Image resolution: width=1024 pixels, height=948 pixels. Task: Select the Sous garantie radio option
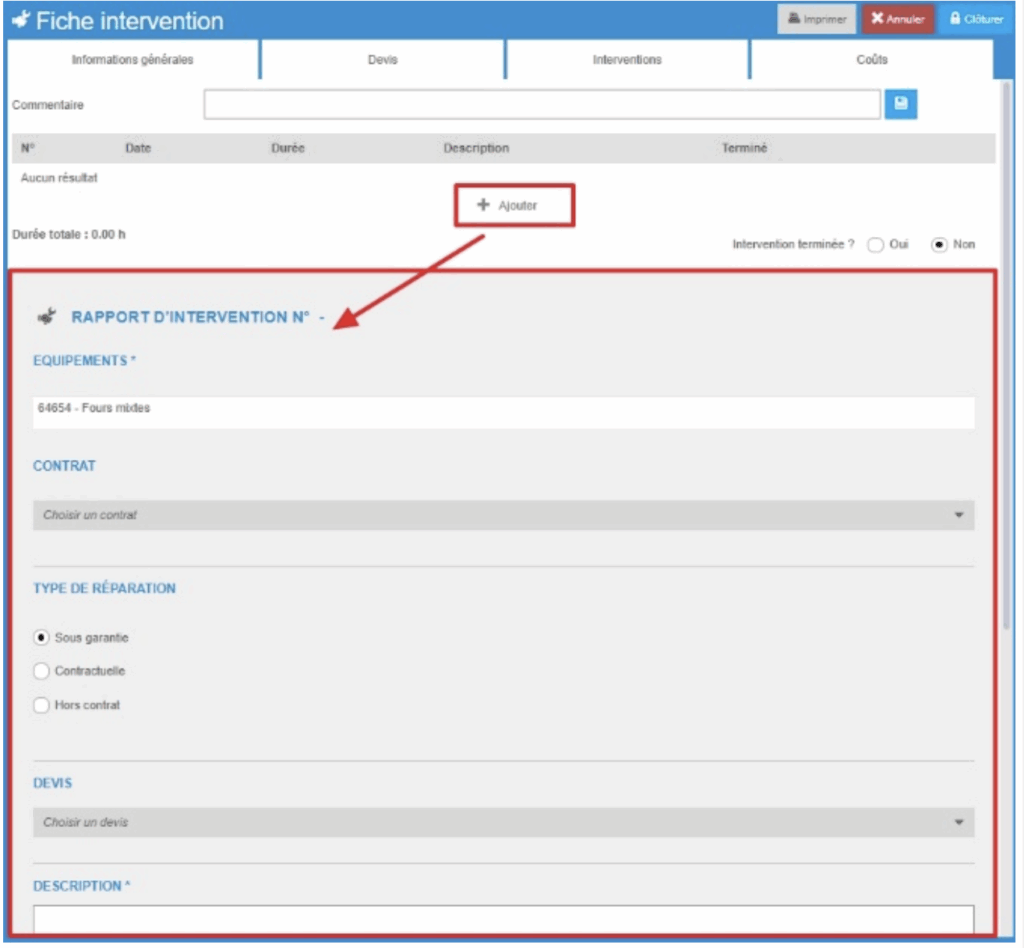(x=41, y=638)
